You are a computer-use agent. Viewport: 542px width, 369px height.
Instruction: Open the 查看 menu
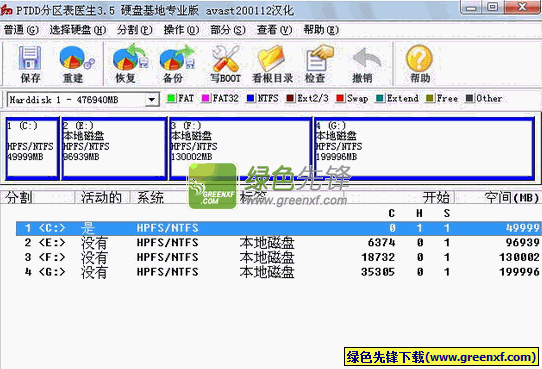(x=274, y=30)
